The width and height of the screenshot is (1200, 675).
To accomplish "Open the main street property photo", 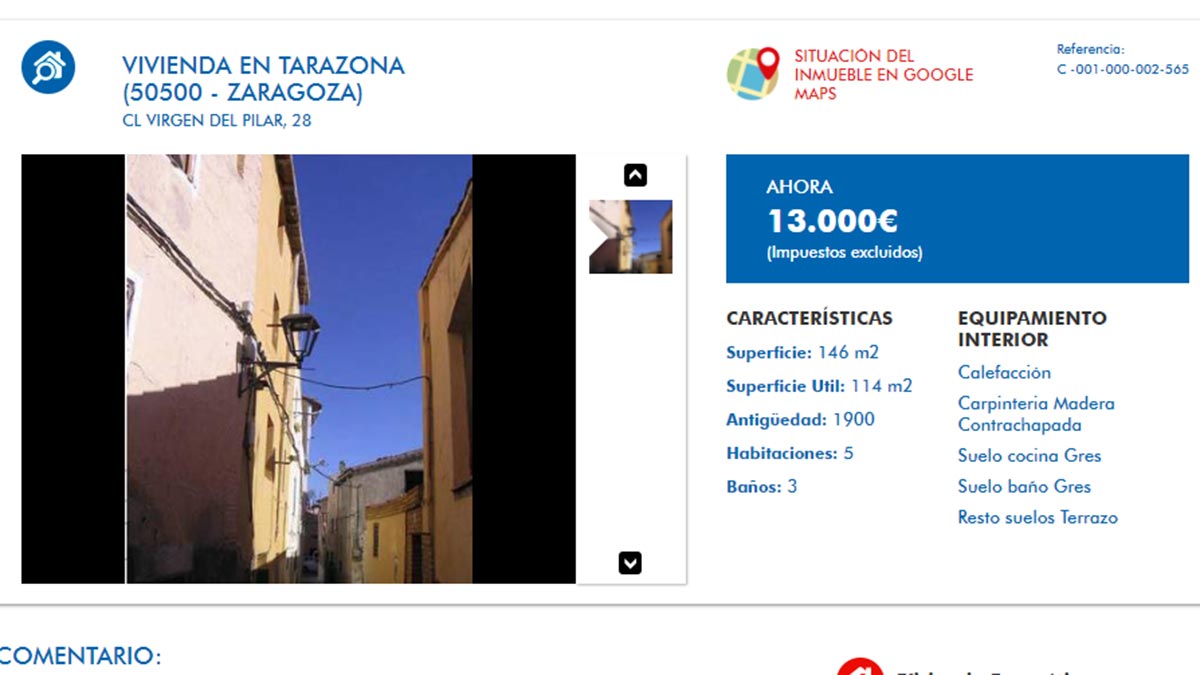I will 299,369.
